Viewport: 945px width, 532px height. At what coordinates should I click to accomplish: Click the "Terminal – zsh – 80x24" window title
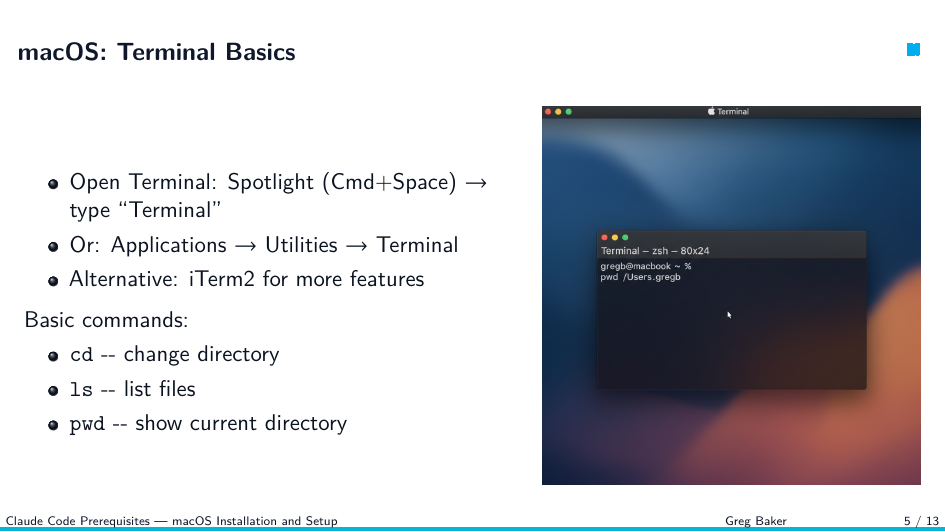click(x=655, y=251)
